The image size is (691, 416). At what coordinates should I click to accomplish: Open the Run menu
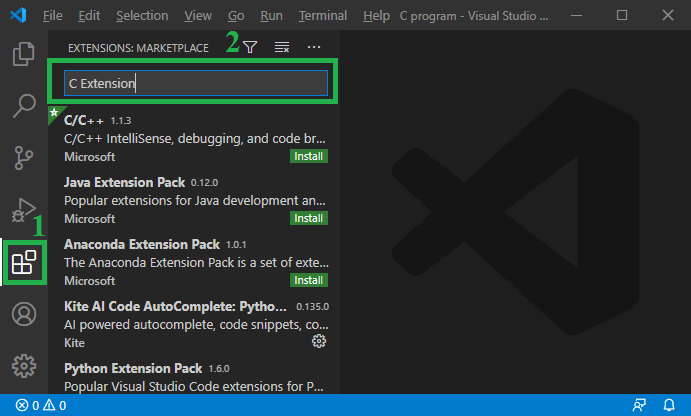coord(271,16)
